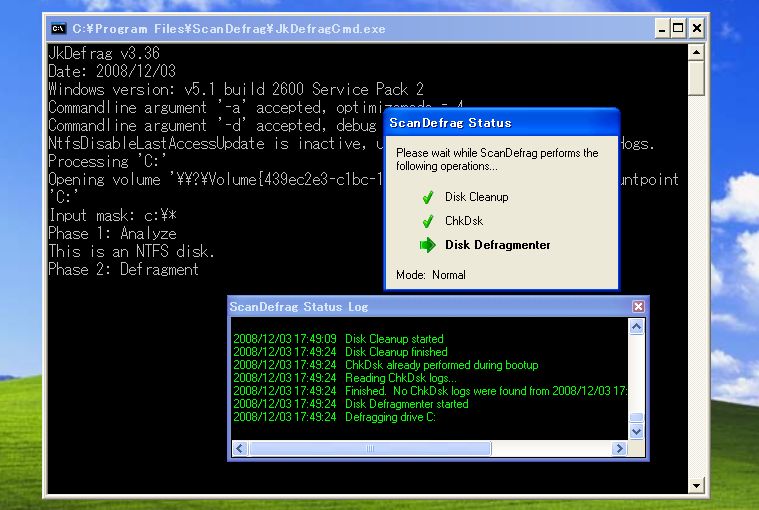Click the 'Please wait while ScanDefrag performs' message
The image size is (759, 510).
[x=497, y=159]
